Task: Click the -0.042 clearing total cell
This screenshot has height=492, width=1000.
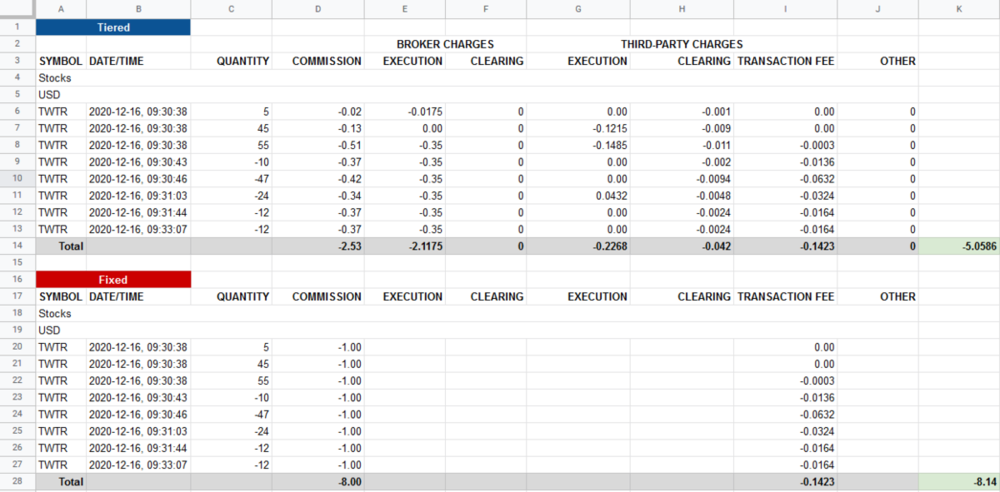Action: pos(681,246)
